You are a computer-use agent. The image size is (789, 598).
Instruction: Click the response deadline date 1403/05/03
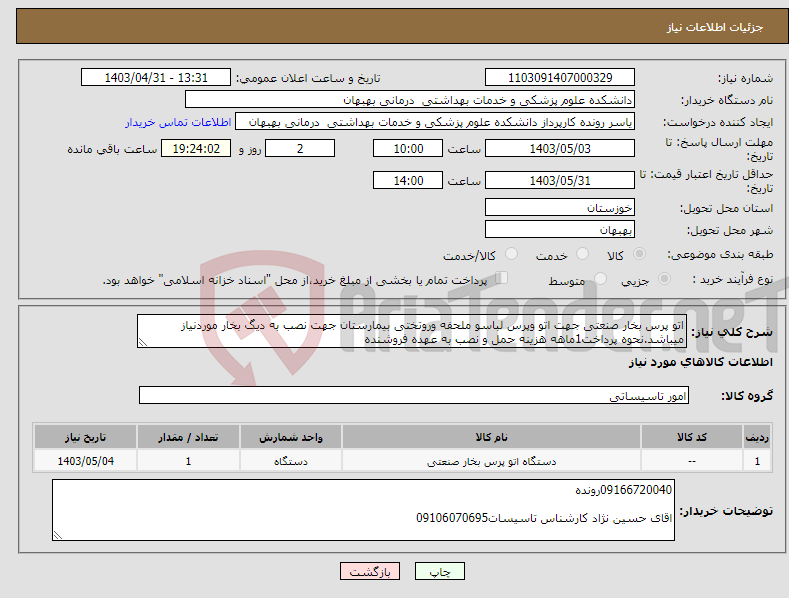tap(560, 148)
